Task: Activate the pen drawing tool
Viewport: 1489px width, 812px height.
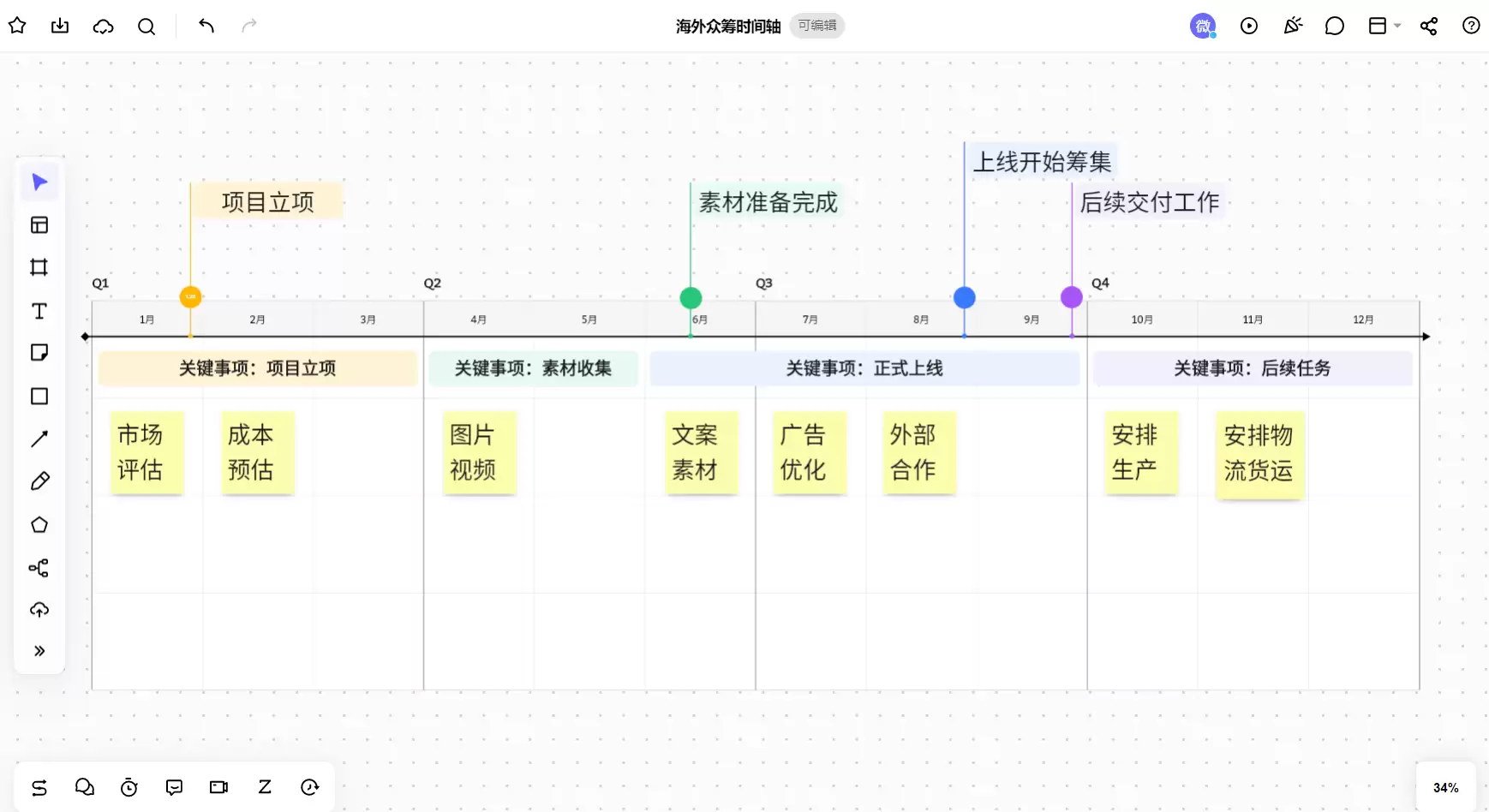Action: [39, 481]
